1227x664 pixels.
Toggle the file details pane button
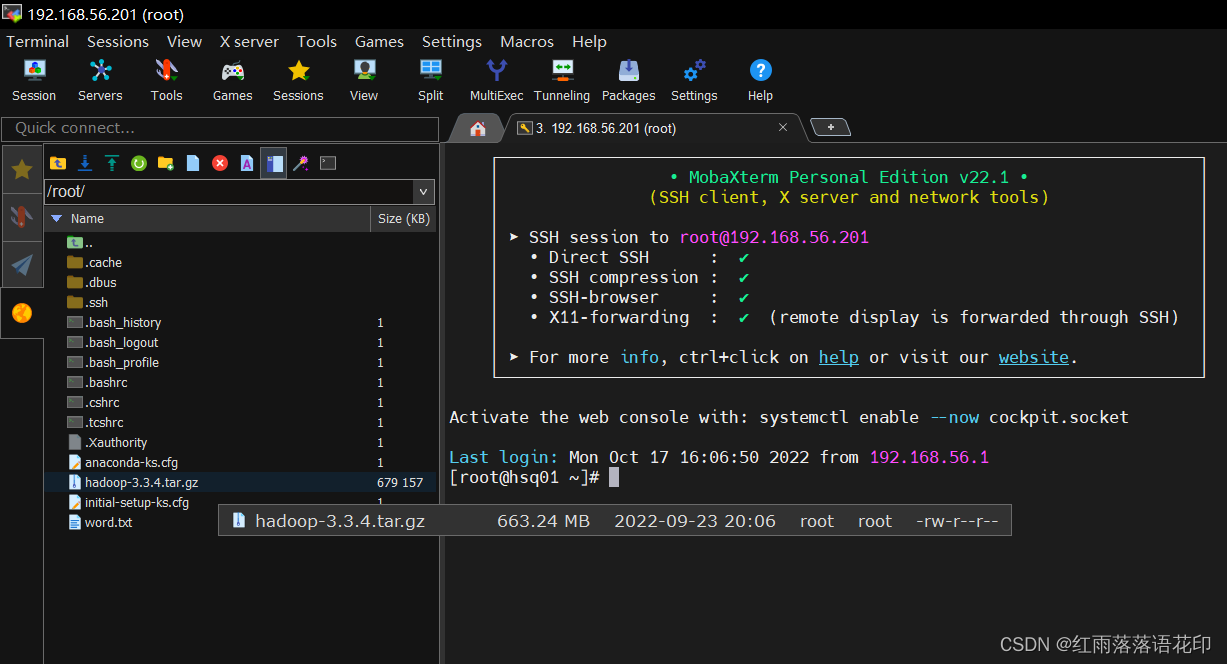[x=274, y=163]
